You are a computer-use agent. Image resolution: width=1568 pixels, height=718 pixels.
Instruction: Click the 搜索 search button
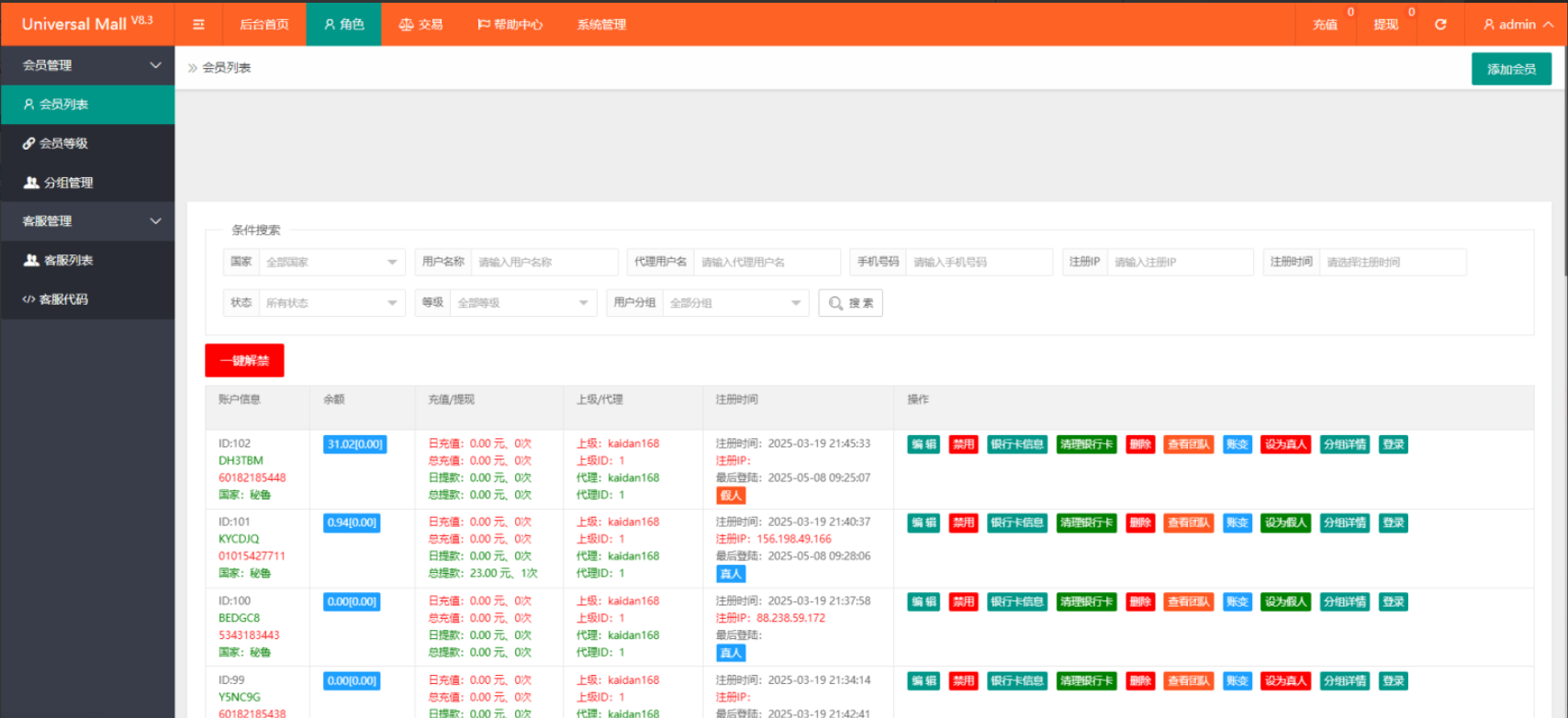[x=850, y=303]
